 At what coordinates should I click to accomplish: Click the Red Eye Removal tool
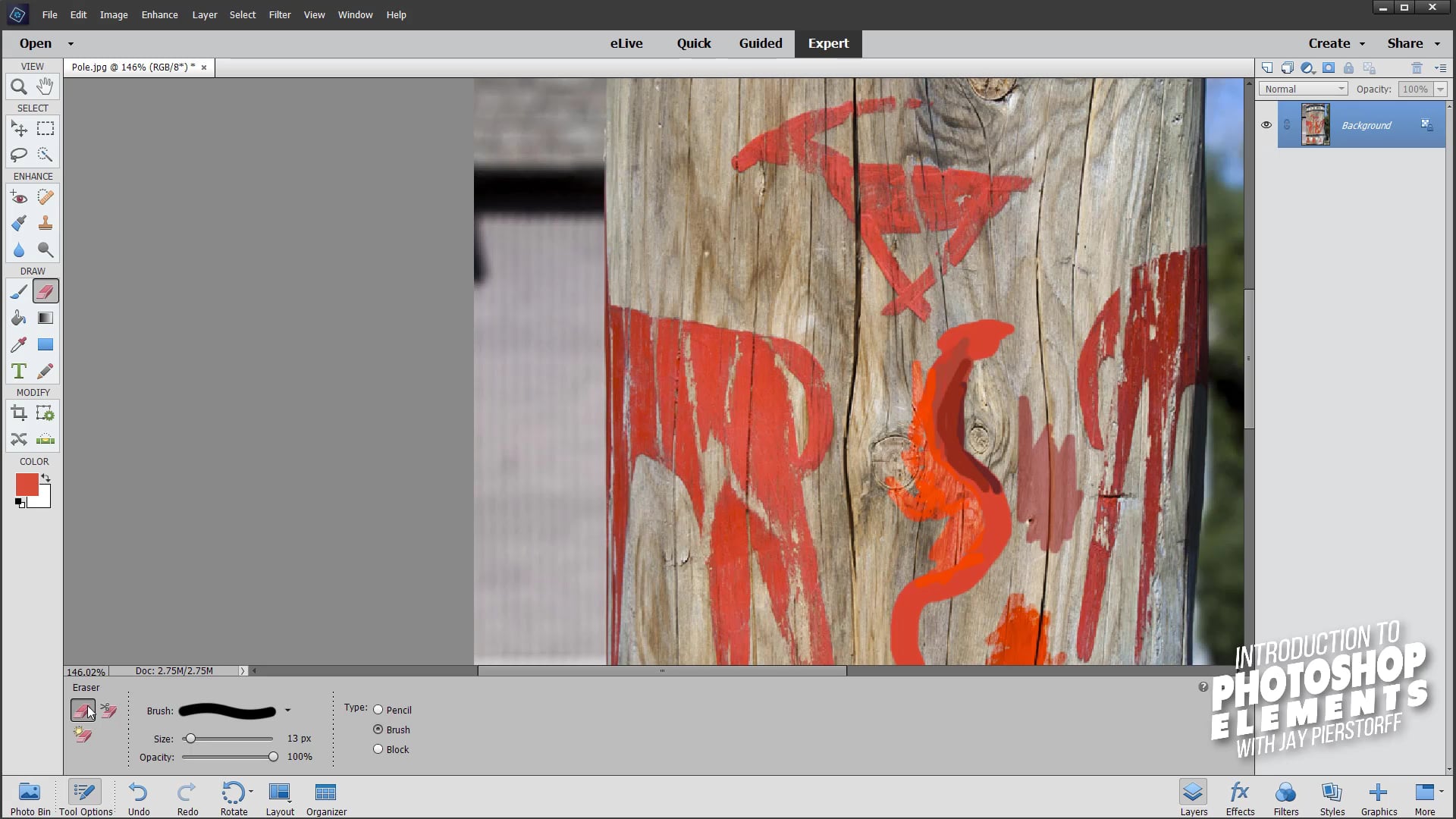point(19,198)
